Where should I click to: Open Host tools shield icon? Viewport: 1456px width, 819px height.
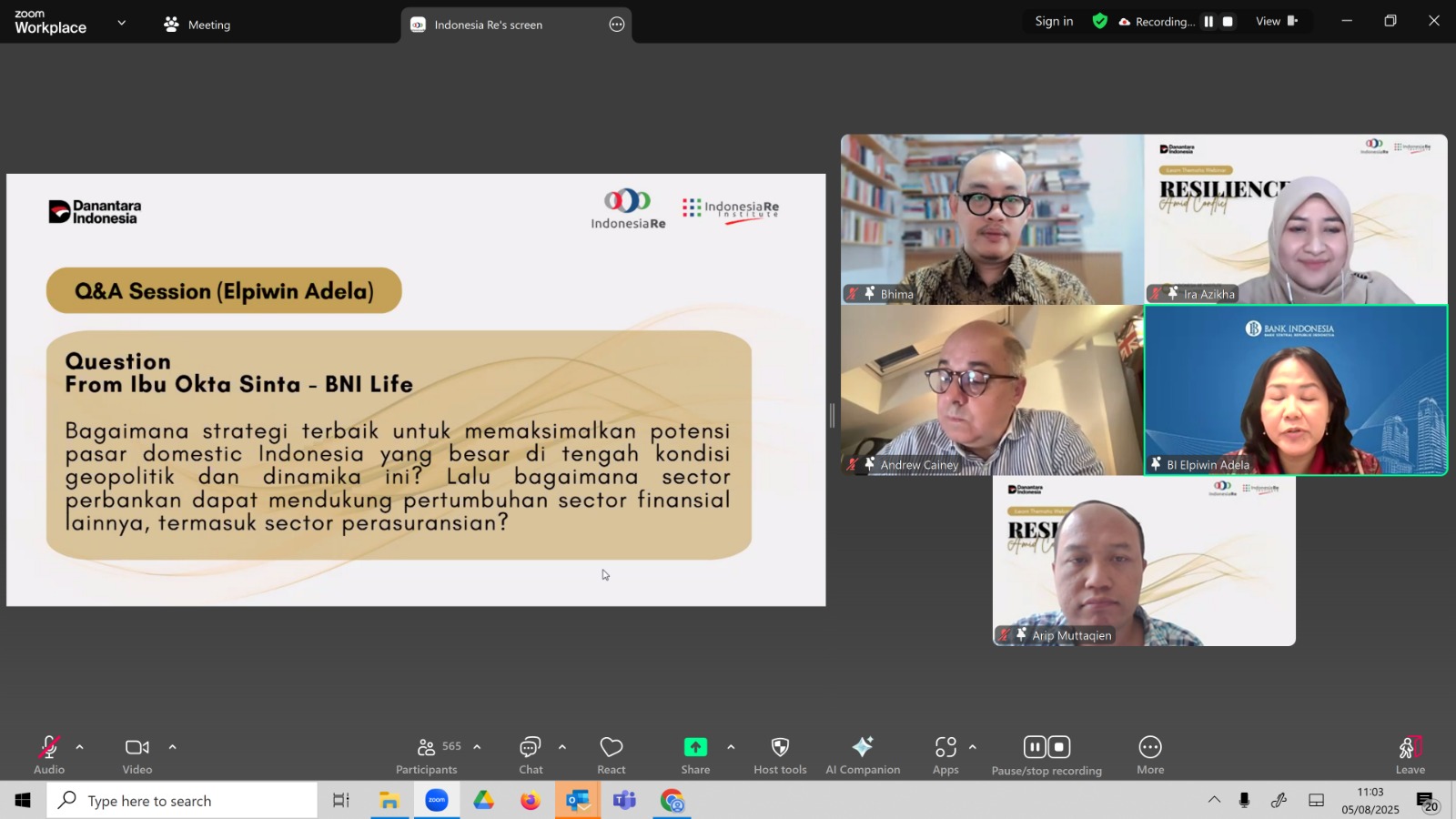click(x=780, y=747)
